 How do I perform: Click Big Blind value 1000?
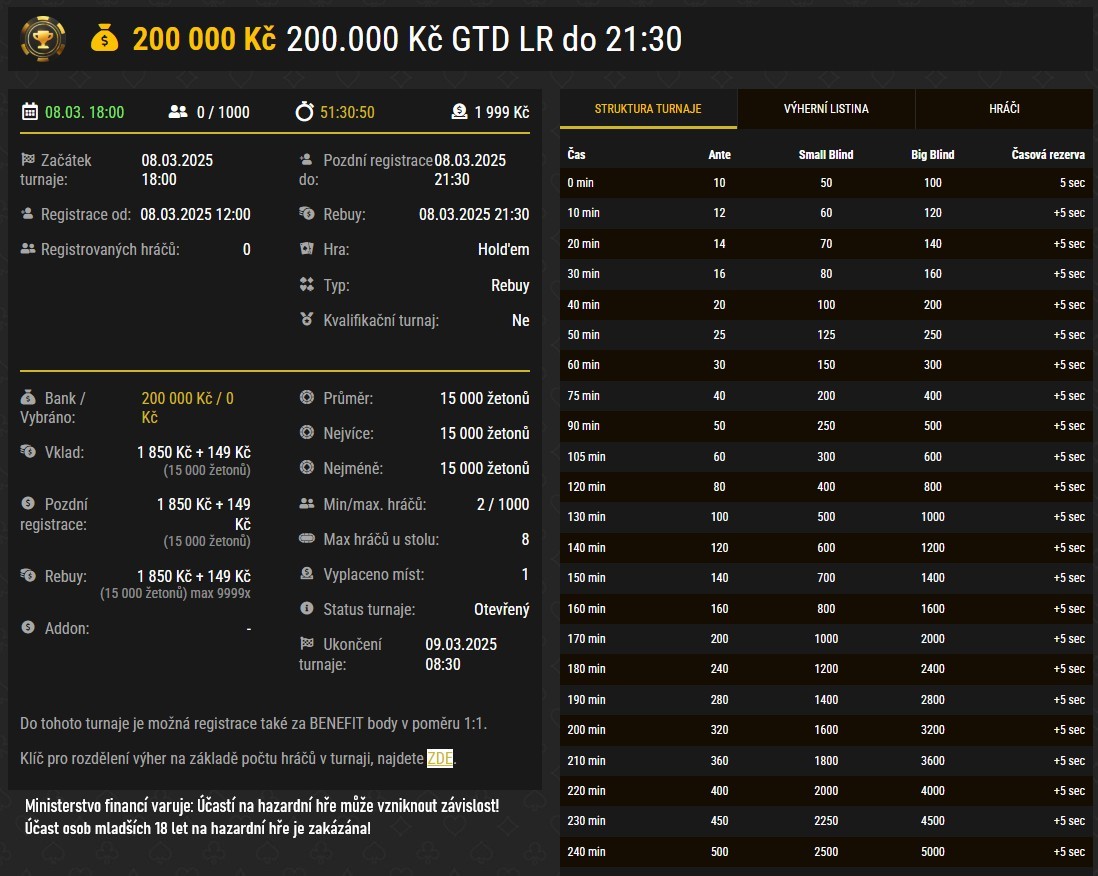click(933, 517)
